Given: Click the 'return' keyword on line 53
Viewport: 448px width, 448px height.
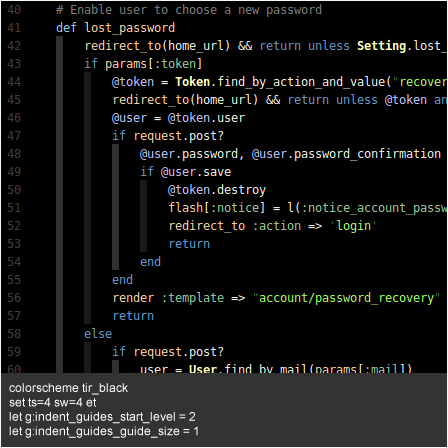Looking at the screenshot, I should tap(189, 244).
